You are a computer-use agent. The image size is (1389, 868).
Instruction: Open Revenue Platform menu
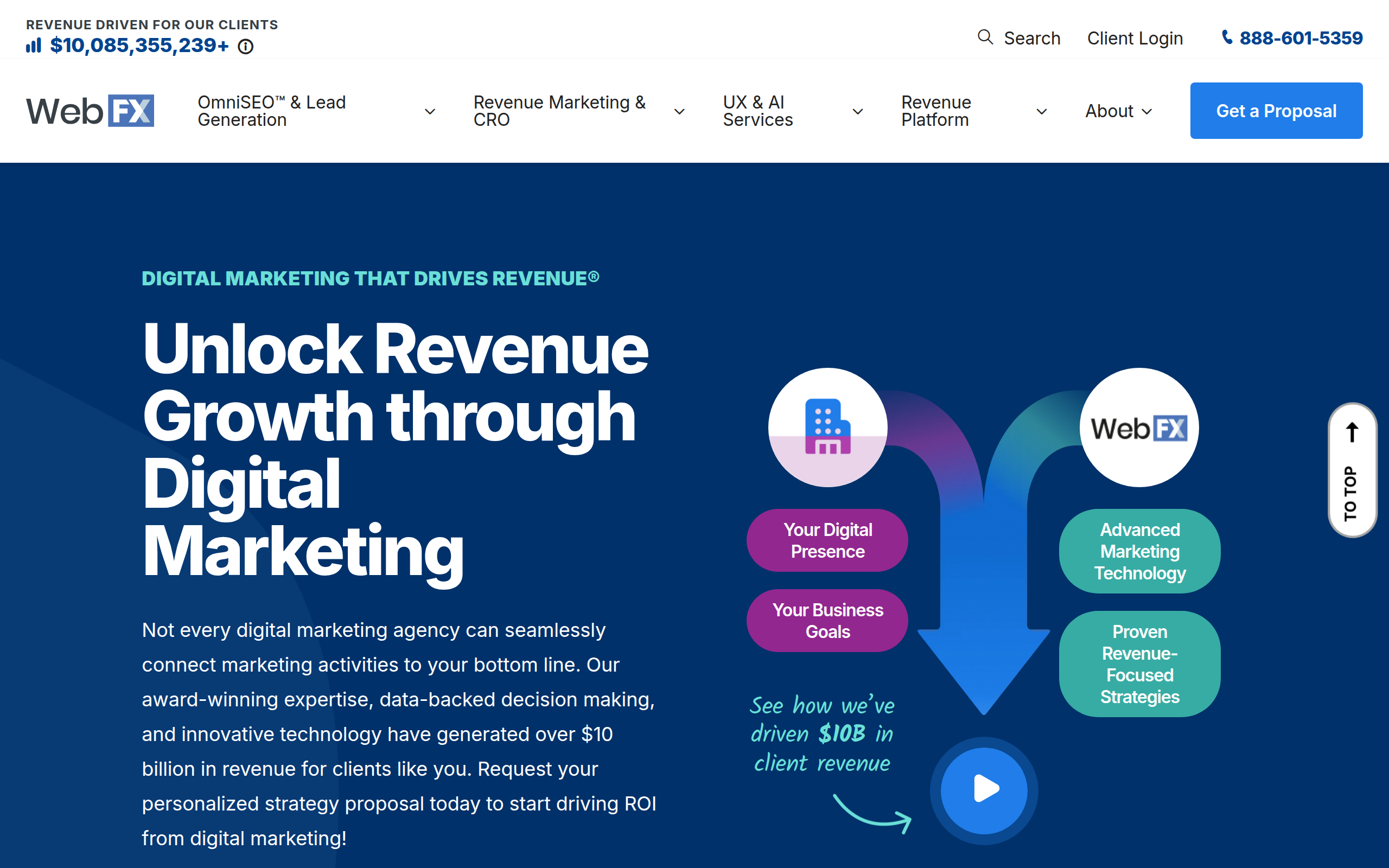(x=936, y=111)
